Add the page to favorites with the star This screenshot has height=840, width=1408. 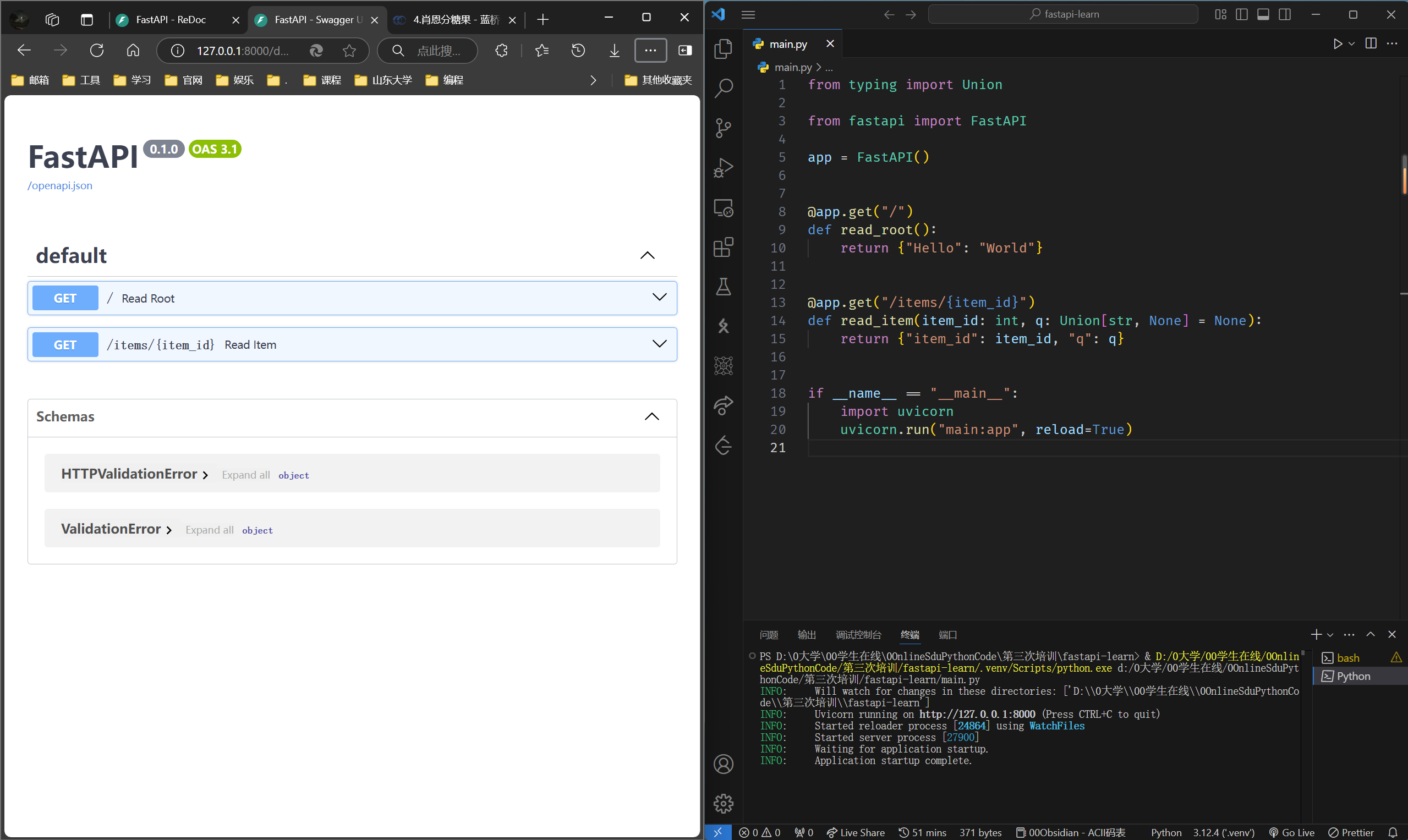pyautogui.click(x=349, y=51)
